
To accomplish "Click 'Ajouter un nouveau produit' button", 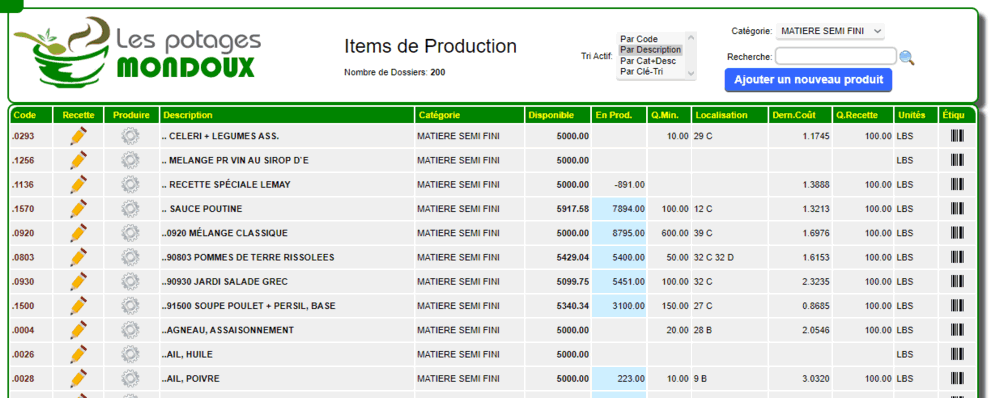I will click(808, 80).
